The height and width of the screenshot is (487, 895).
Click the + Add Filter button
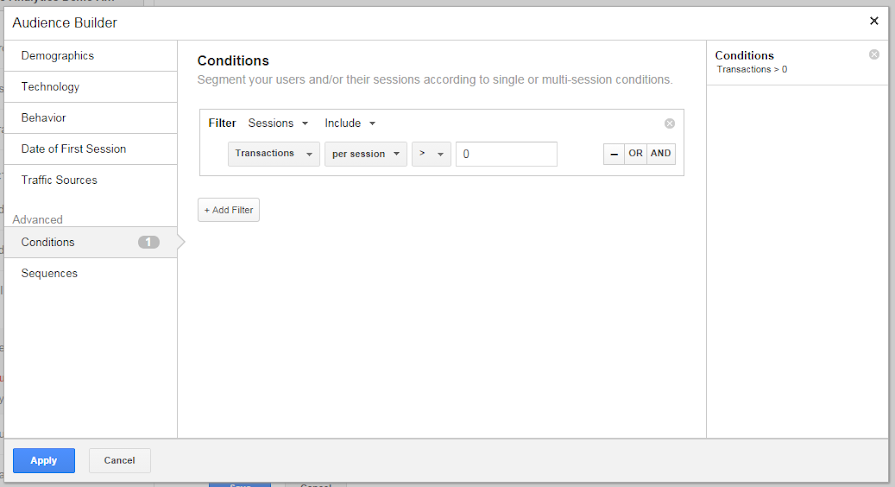pyautogui.click(x=228, y=210)
